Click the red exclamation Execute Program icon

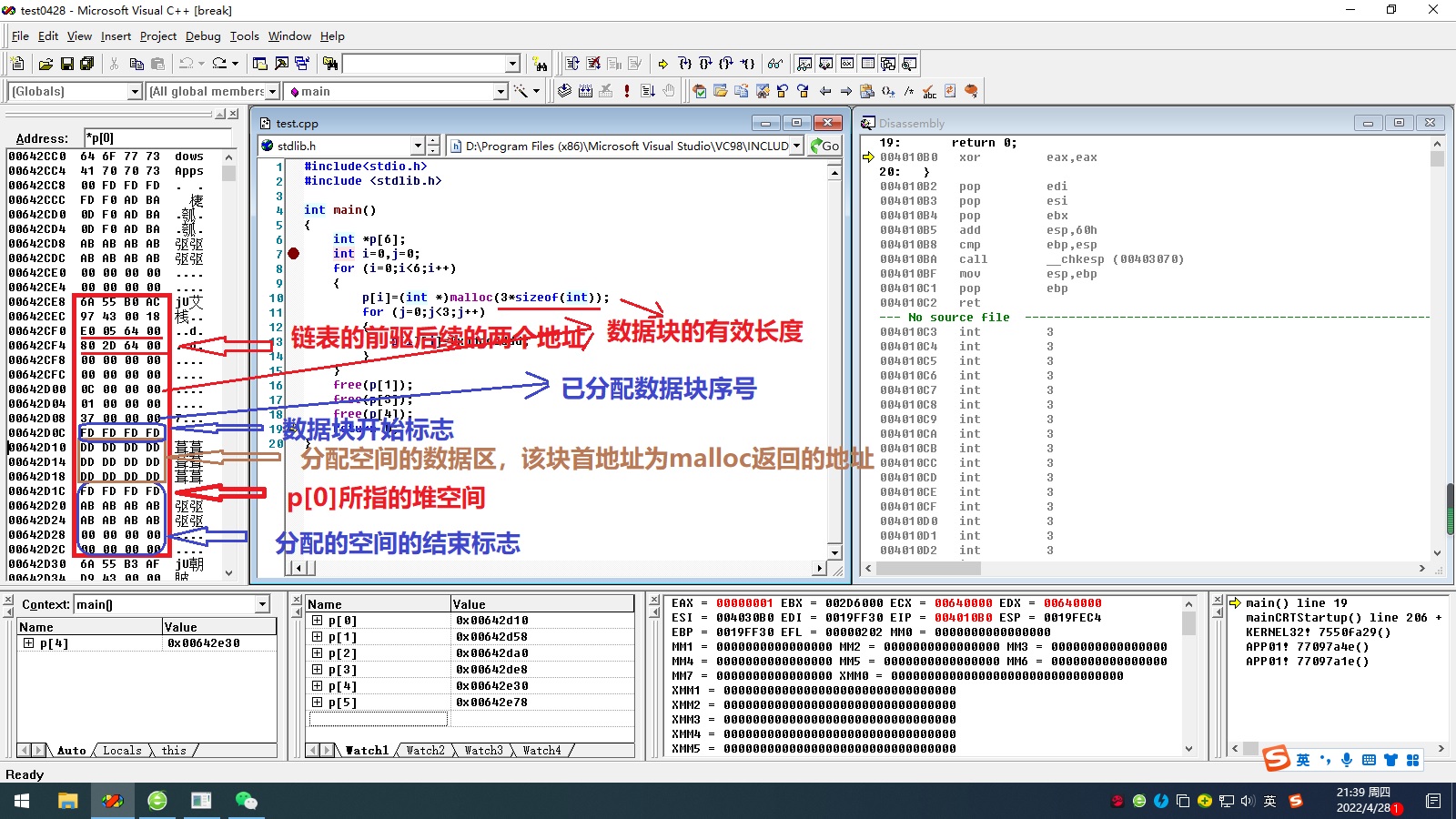[627, 91]
